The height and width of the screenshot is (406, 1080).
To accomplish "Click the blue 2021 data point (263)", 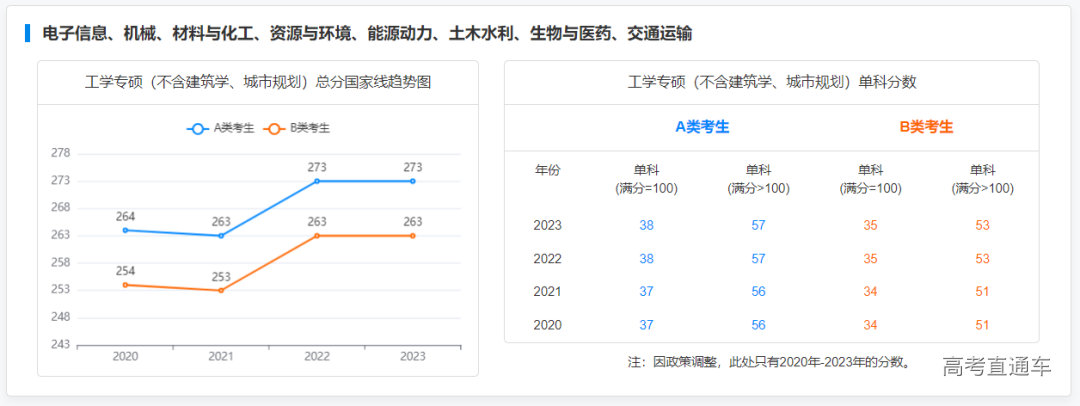I will click(x=221, y=236).
